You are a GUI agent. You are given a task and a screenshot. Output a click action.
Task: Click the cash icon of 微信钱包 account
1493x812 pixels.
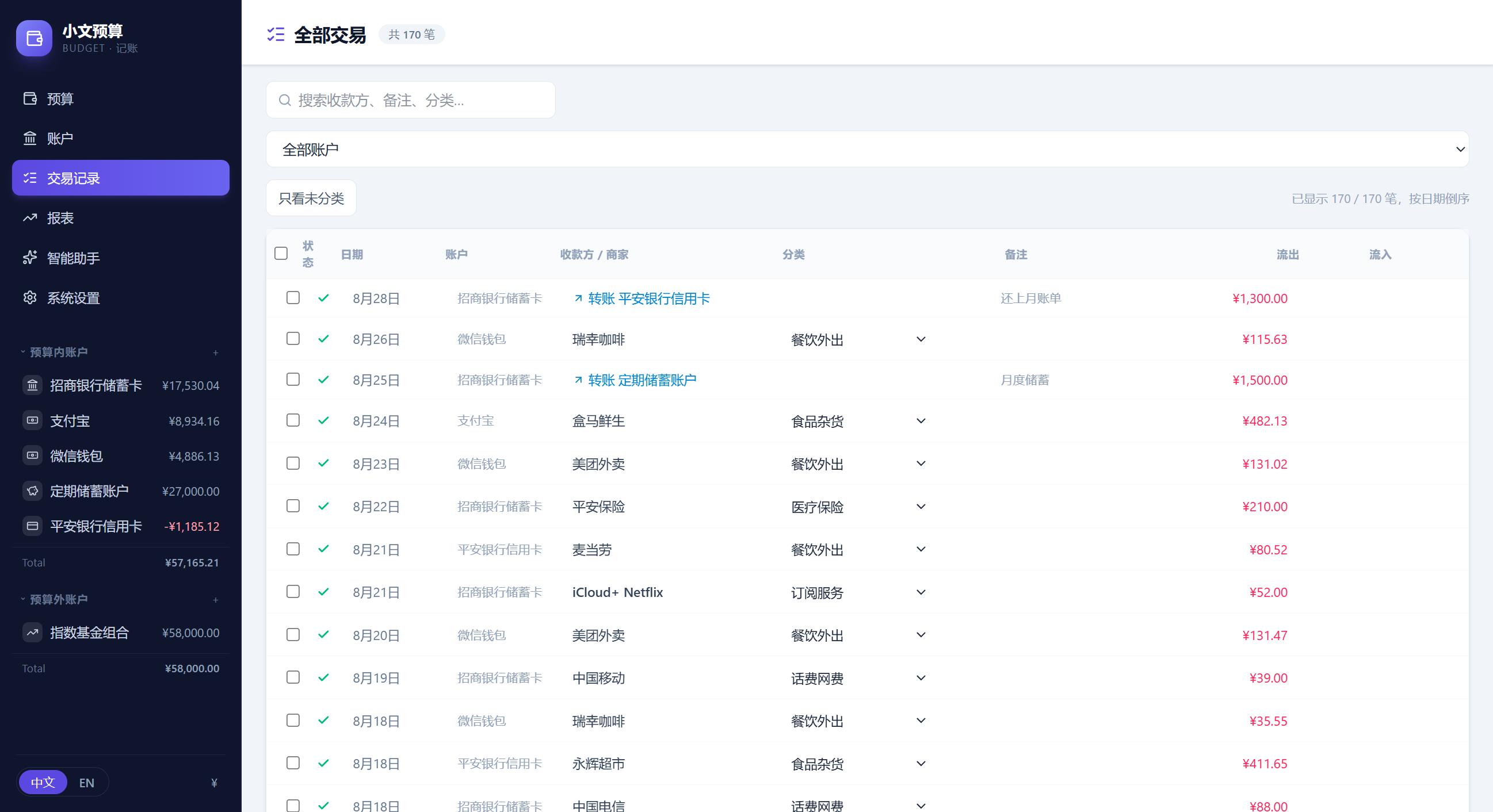point(32,456)
